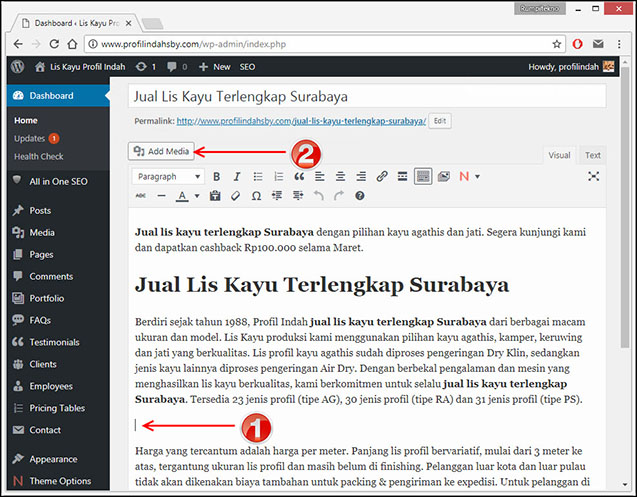Image resolution: width=637 pixels, height=497 pixels.
Task: Open Home under Dashboard
Action: (x=26, y=120)
